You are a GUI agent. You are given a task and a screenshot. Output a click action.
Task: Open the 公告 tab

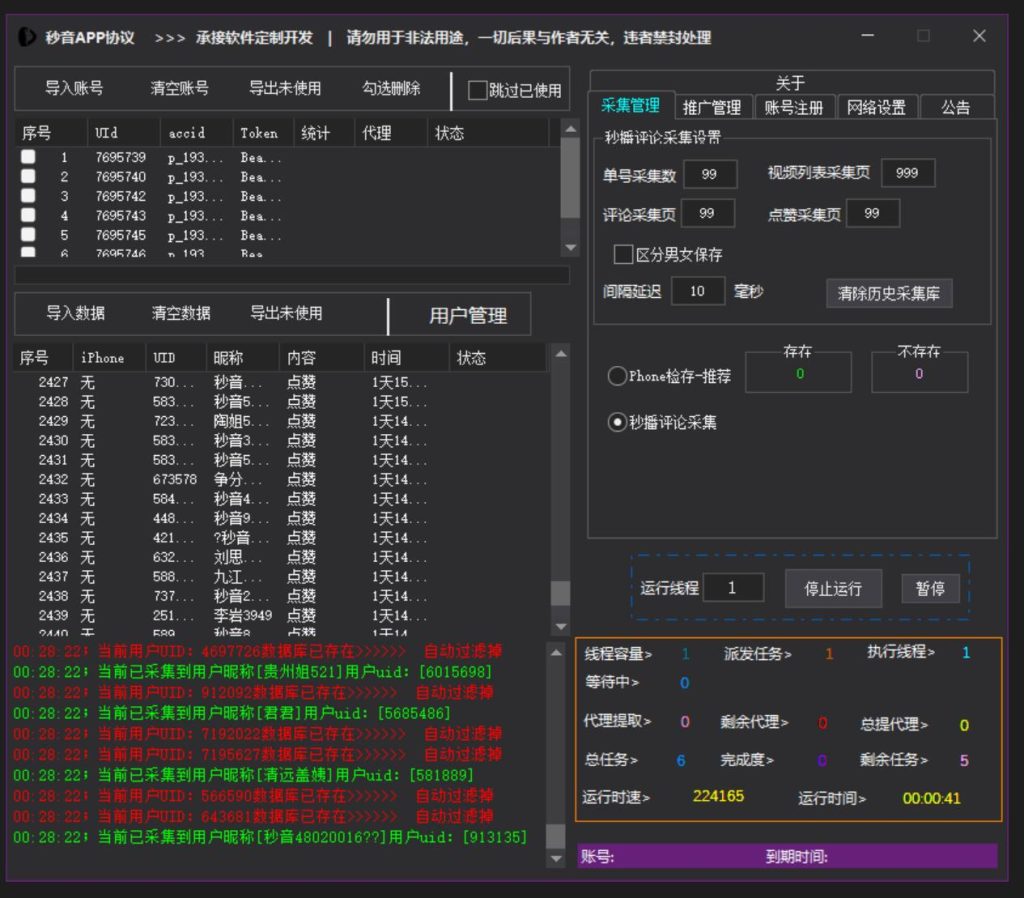(x=955, y=107)
